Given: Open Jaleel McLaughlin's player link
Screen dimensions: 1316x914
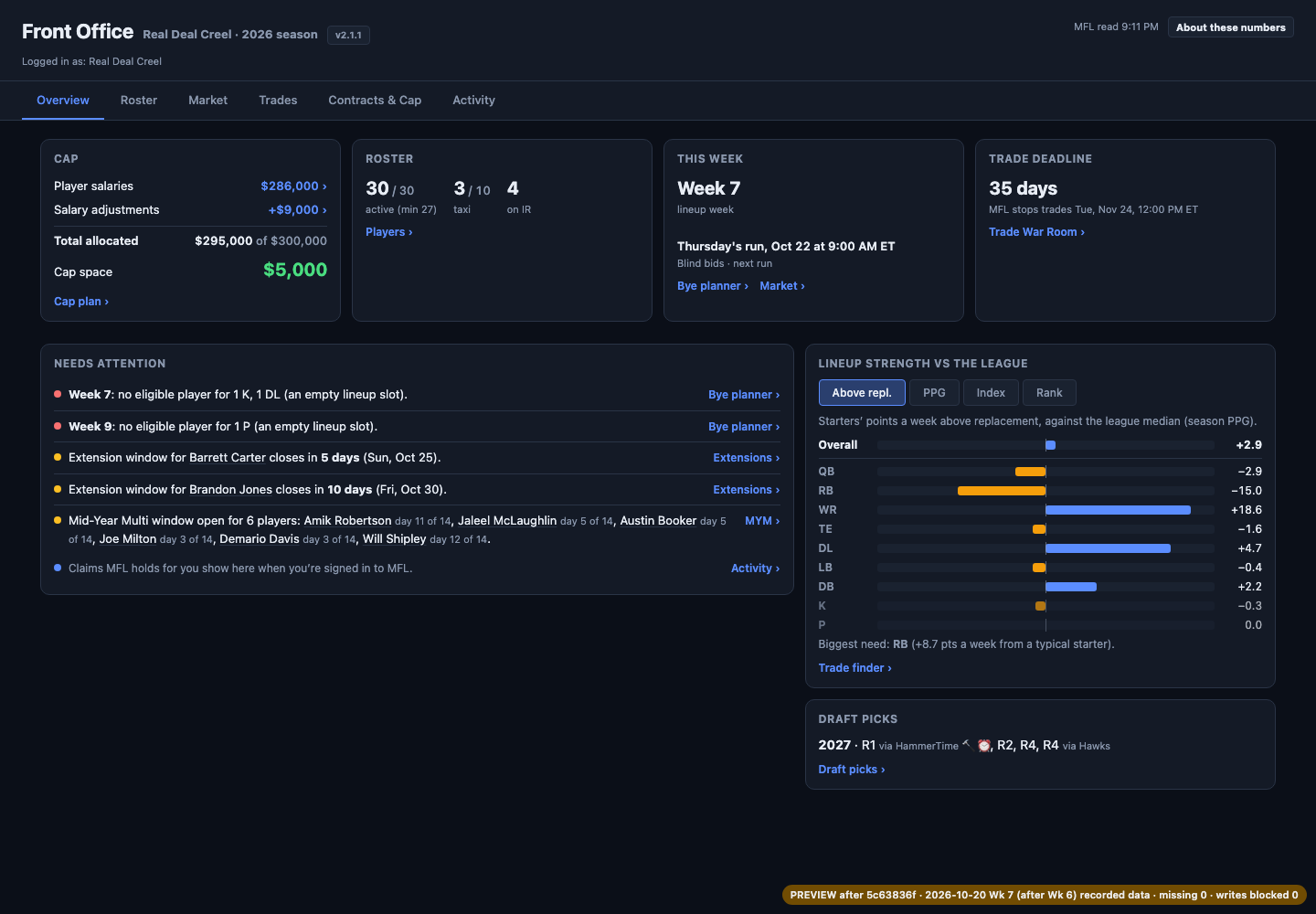Looking at the screenshot, I should coord(507,521).
